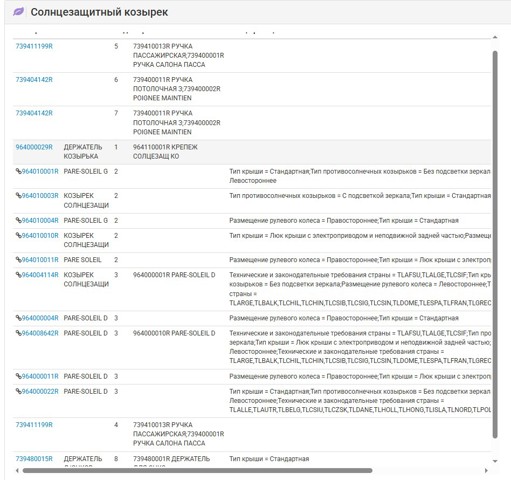Open part 739411199R in position 5 row
This screenshot has width=511, height=480.
[x=34, y=46]
